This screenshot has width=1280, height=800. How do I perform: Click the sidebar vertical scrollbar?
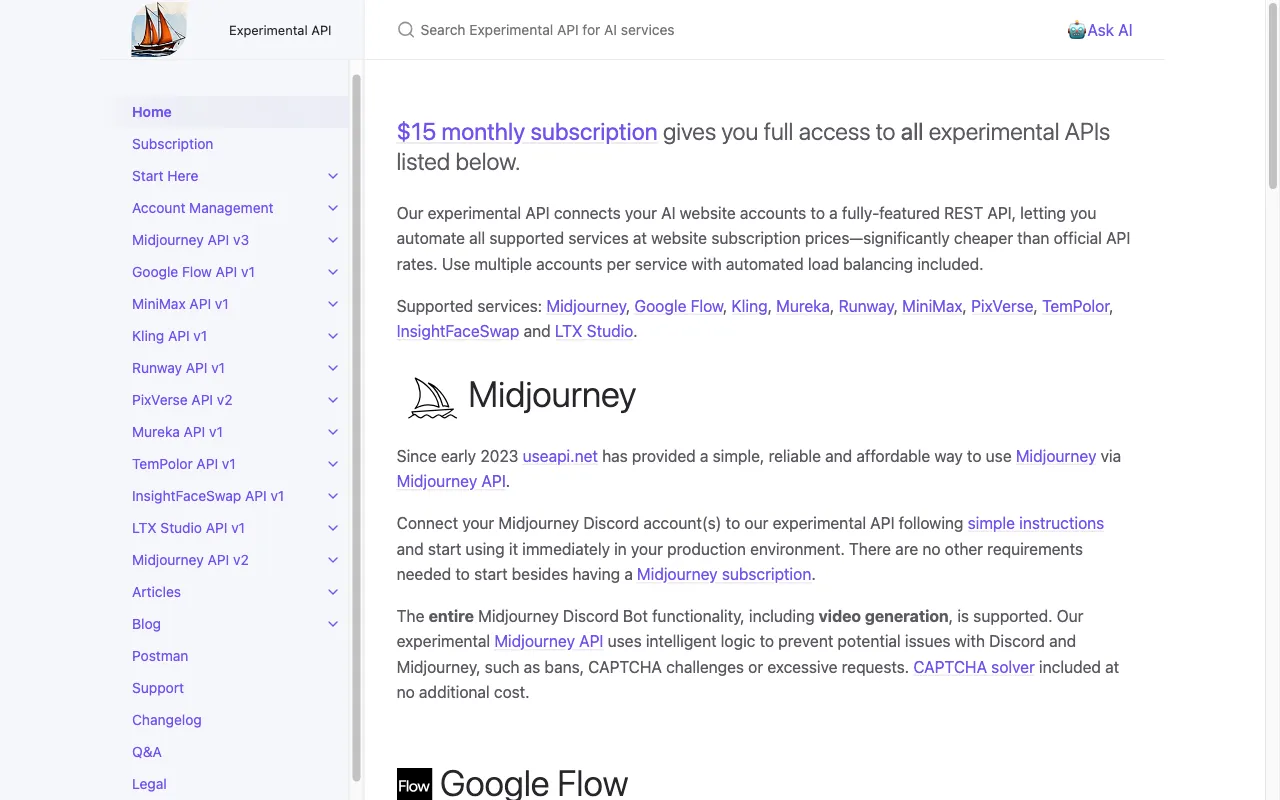click(356, 428)
